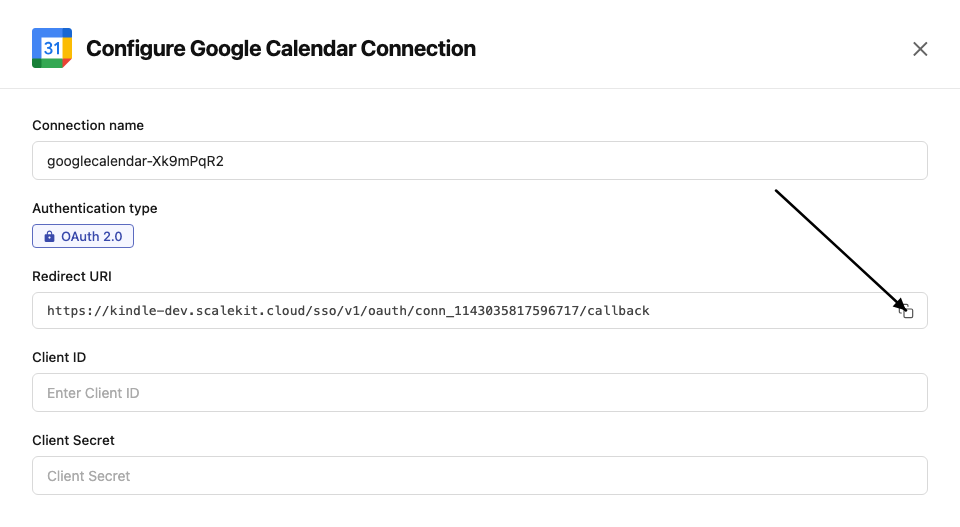Focus the Connection name input field
This screenshot has width=960, height=527.
tap(480, 161)
